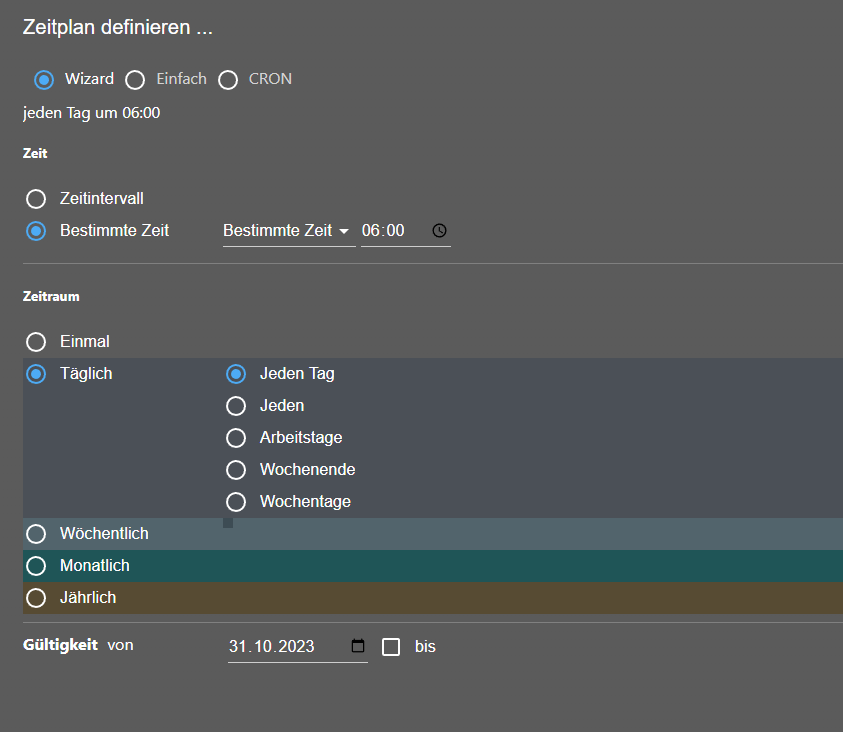Select the Jeden radio option

click(x=236, y=406)
